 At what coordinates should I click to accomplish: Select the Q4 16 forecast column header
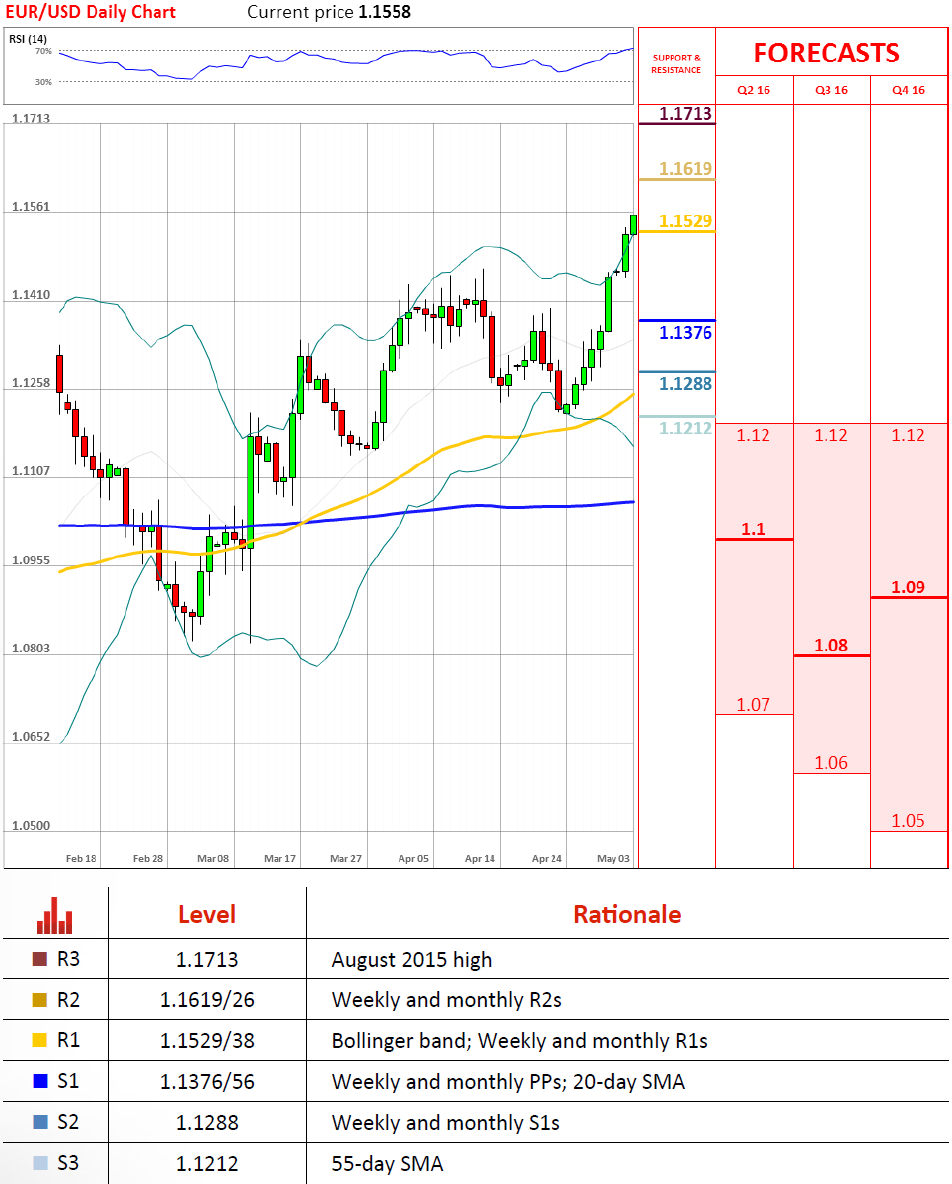click(x=908, y=90)
